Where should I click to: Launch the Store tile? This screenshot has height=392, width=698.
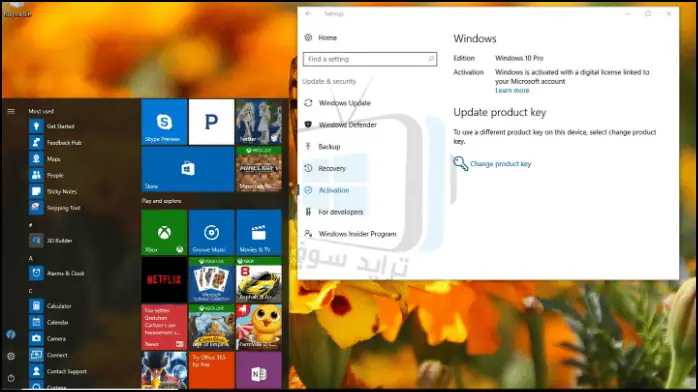188,169
